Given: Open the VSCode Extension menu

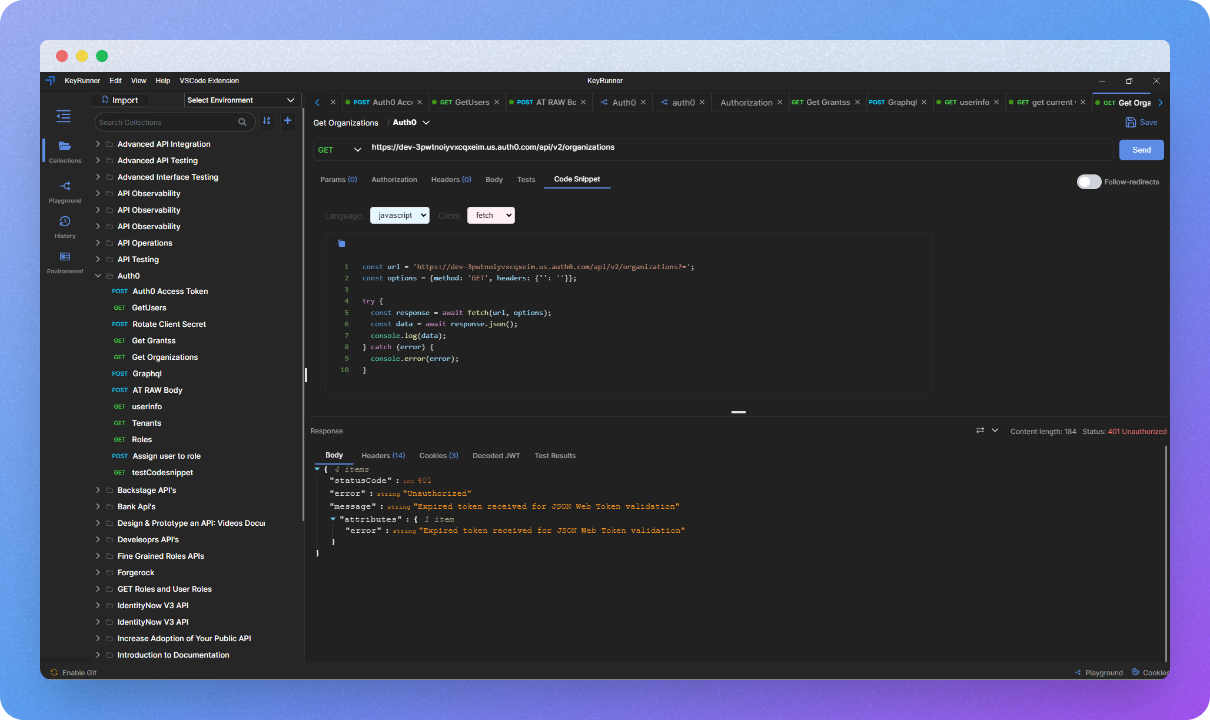Looking at the screenshot, I should [209, 80].
